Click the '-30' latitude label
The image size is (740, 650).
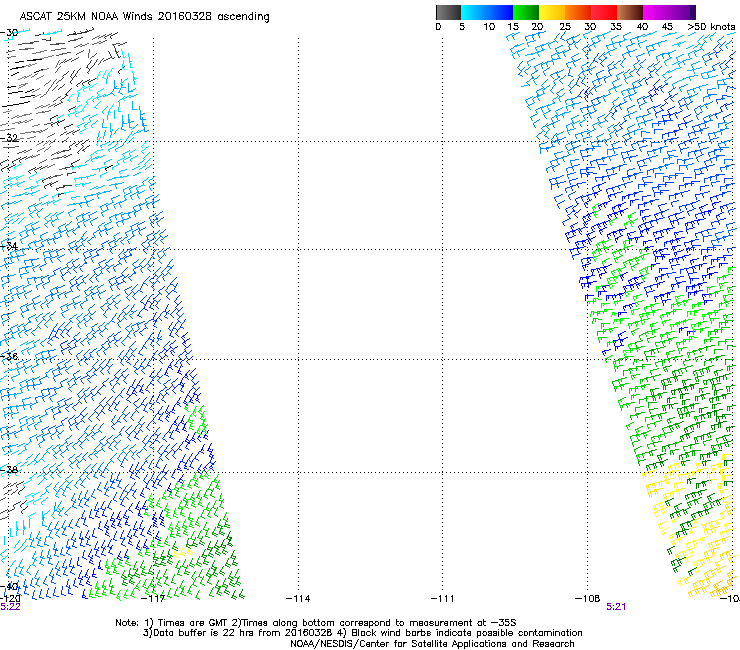click(9, 33)
